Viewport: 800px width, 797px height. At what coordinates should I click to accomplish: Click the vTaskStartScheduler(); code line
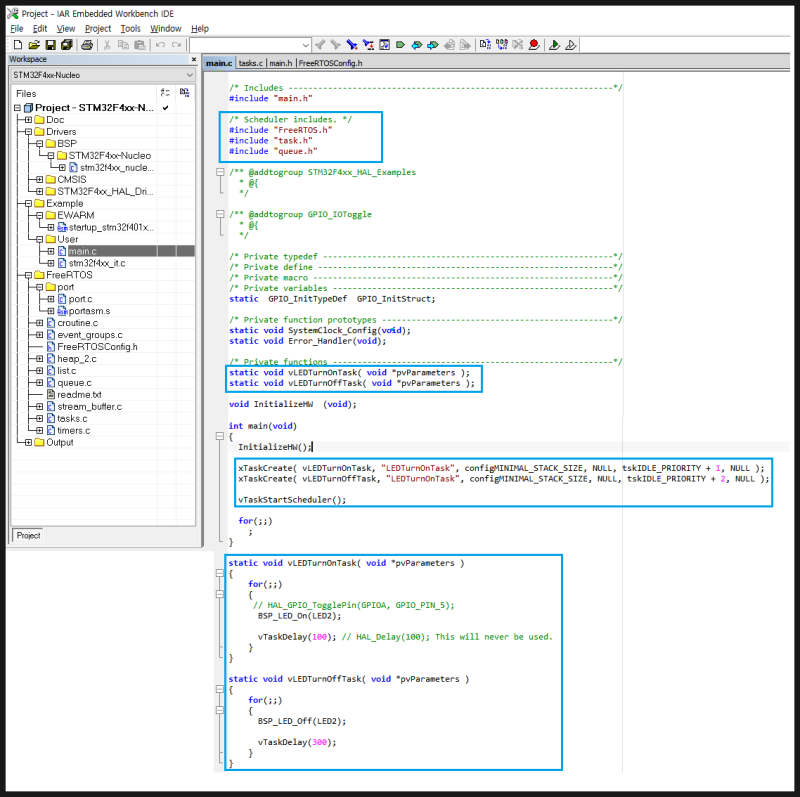point(292,500)
